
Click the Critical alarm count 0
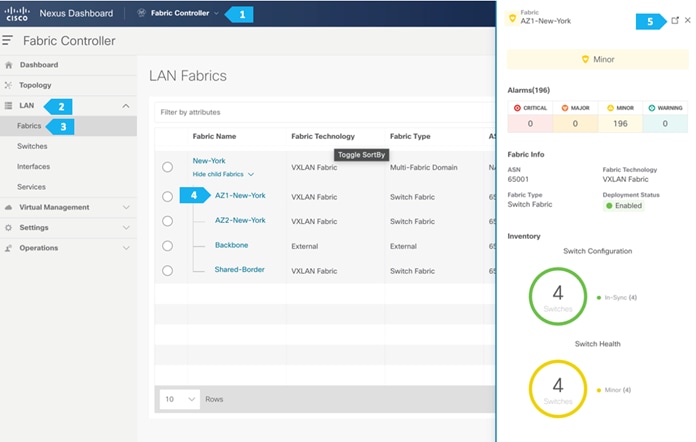pos(530,124)
